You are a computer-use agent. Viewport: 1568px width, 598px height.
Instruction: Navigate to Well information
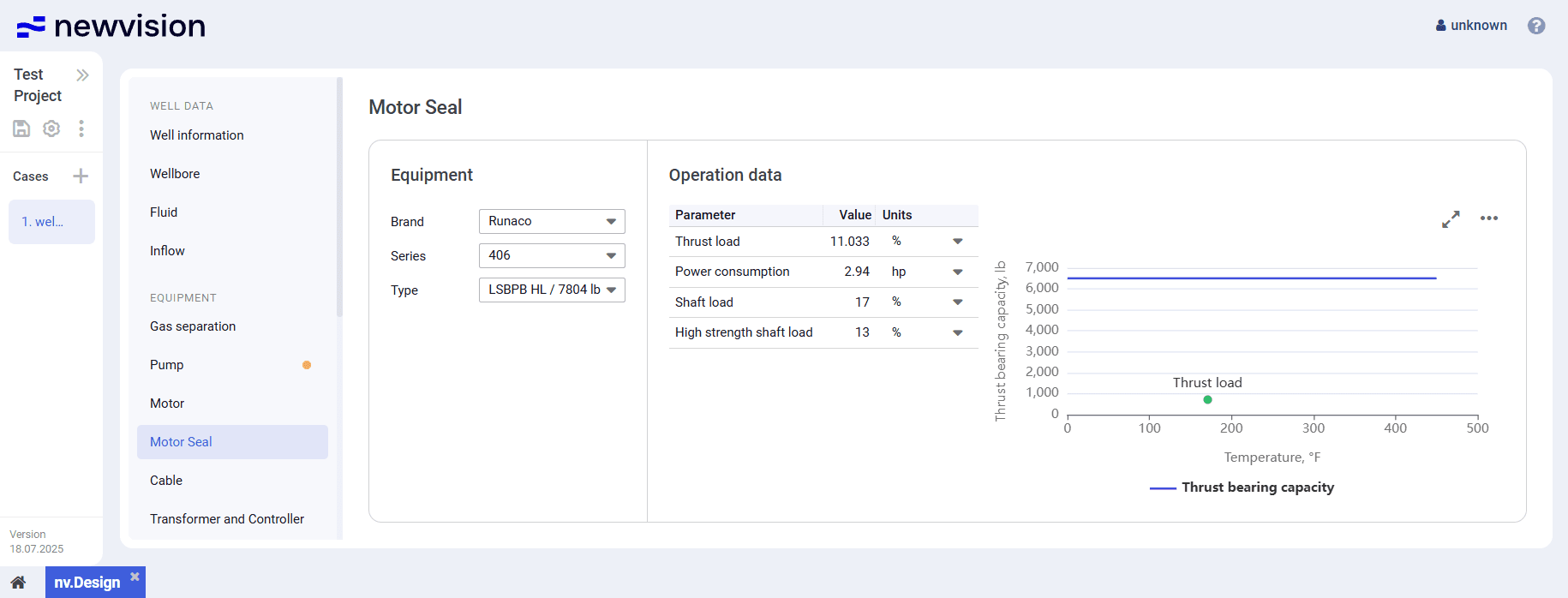pos(197,135)
